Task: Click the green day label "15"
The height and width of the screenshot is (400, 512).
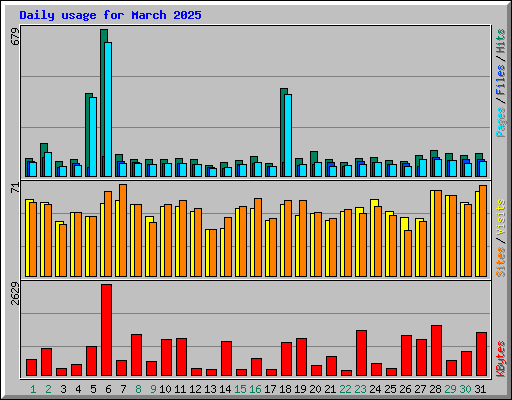Action: [240, 389]
